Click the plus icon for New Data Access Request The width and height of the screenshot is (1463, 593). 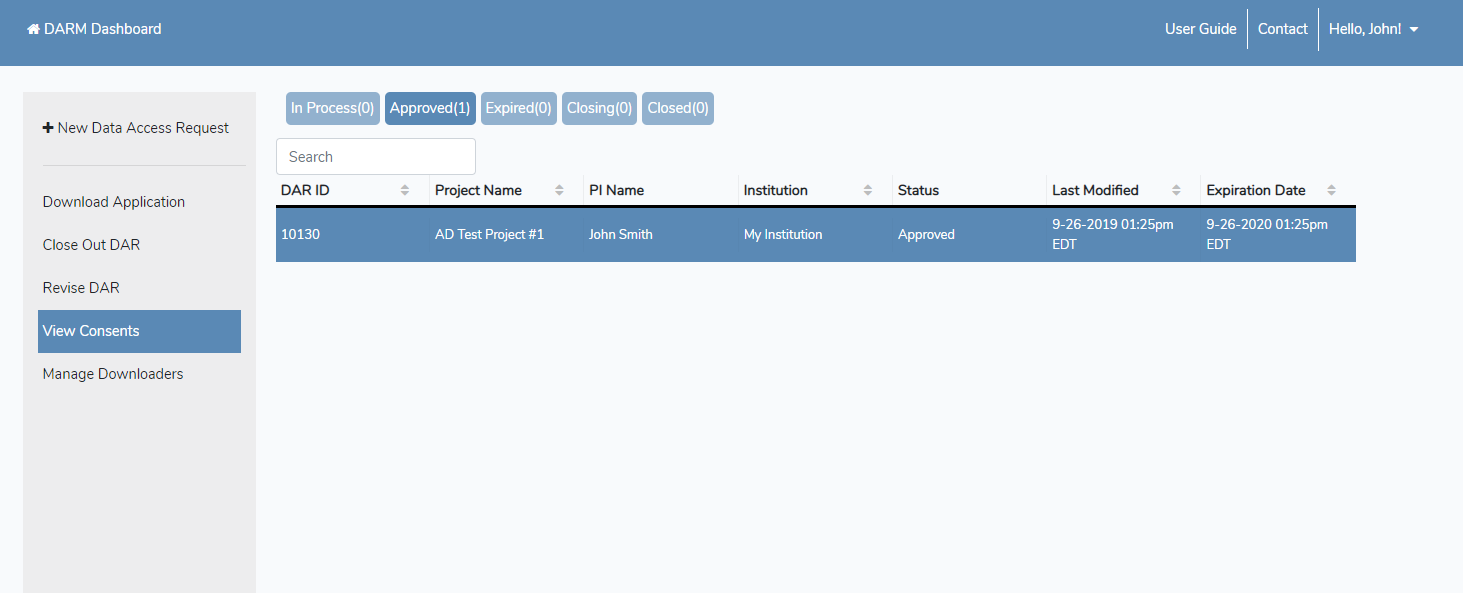[x=48, y=128]
